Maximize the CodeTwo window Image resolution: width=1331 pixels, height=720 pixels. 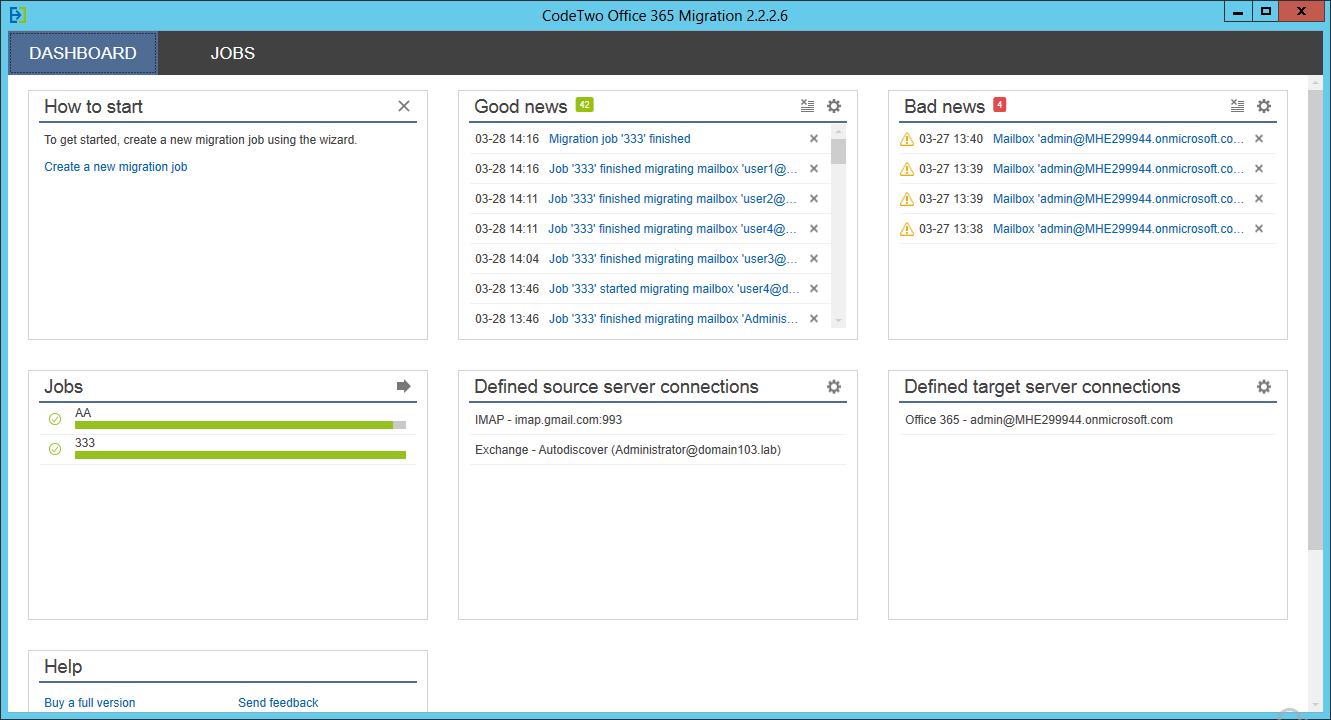(1265, 11)
